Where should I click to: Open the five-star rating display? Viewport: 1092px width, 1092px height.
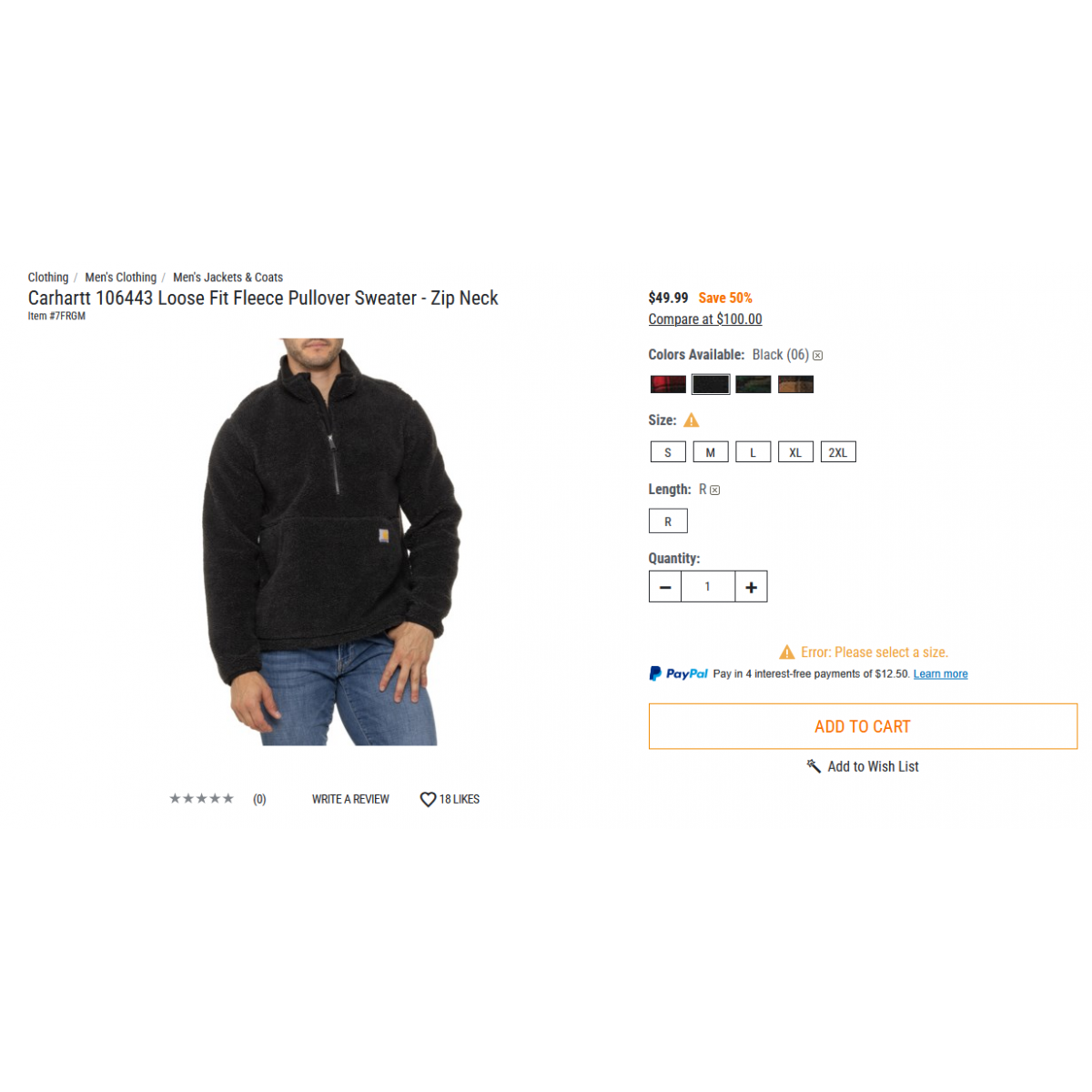pos(201,799)
